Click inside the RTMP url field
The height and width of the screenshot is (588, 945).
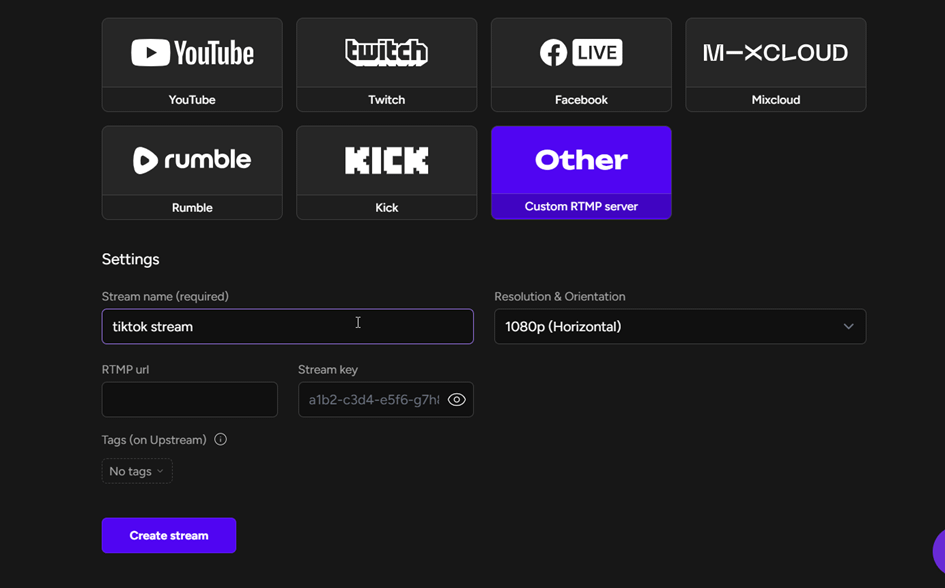click(x=189, y=399)
